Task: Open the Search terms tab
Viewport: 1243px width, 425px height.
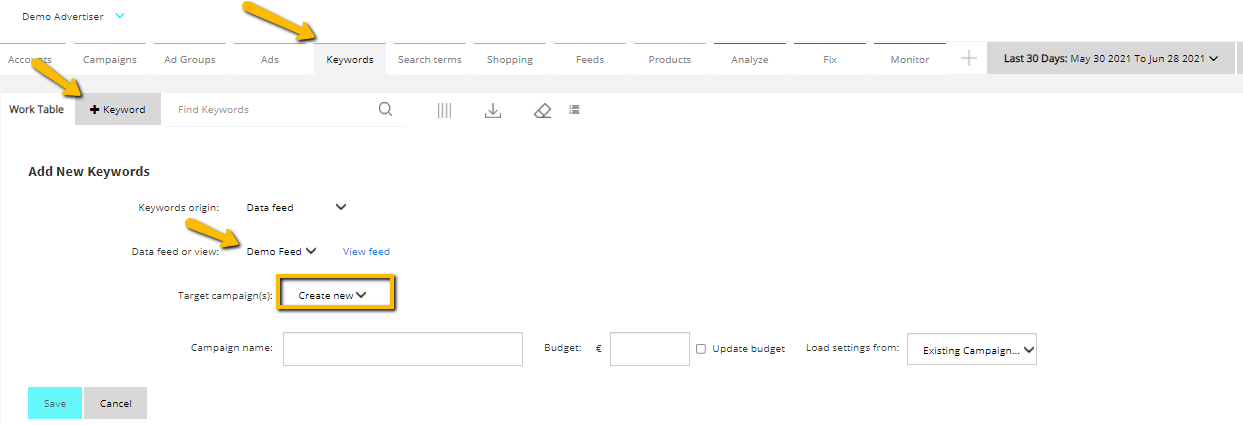Action: click(430, 59)
